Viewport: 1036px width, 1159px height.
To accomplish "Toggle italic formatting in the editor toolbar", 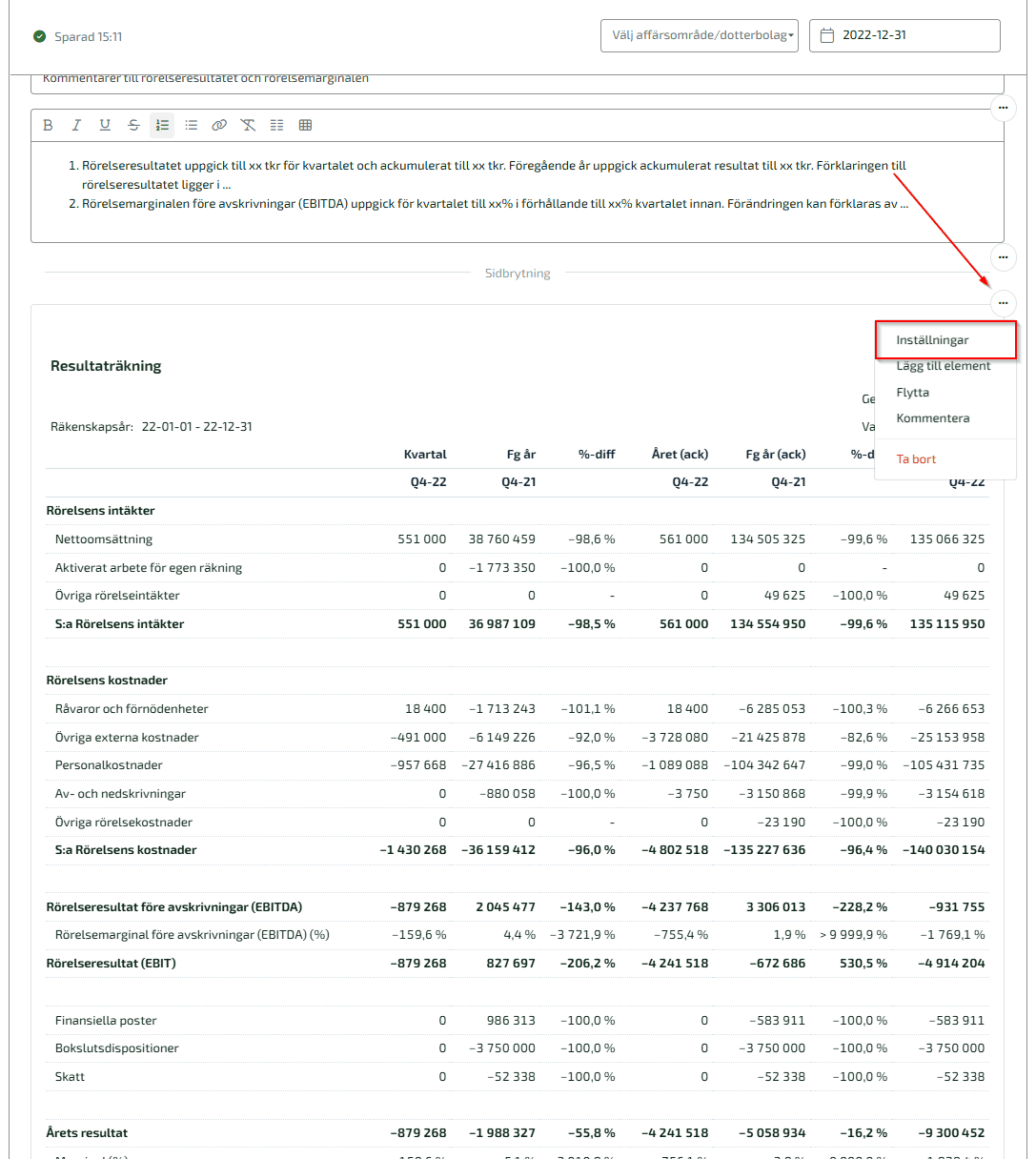I will point(76,125).
